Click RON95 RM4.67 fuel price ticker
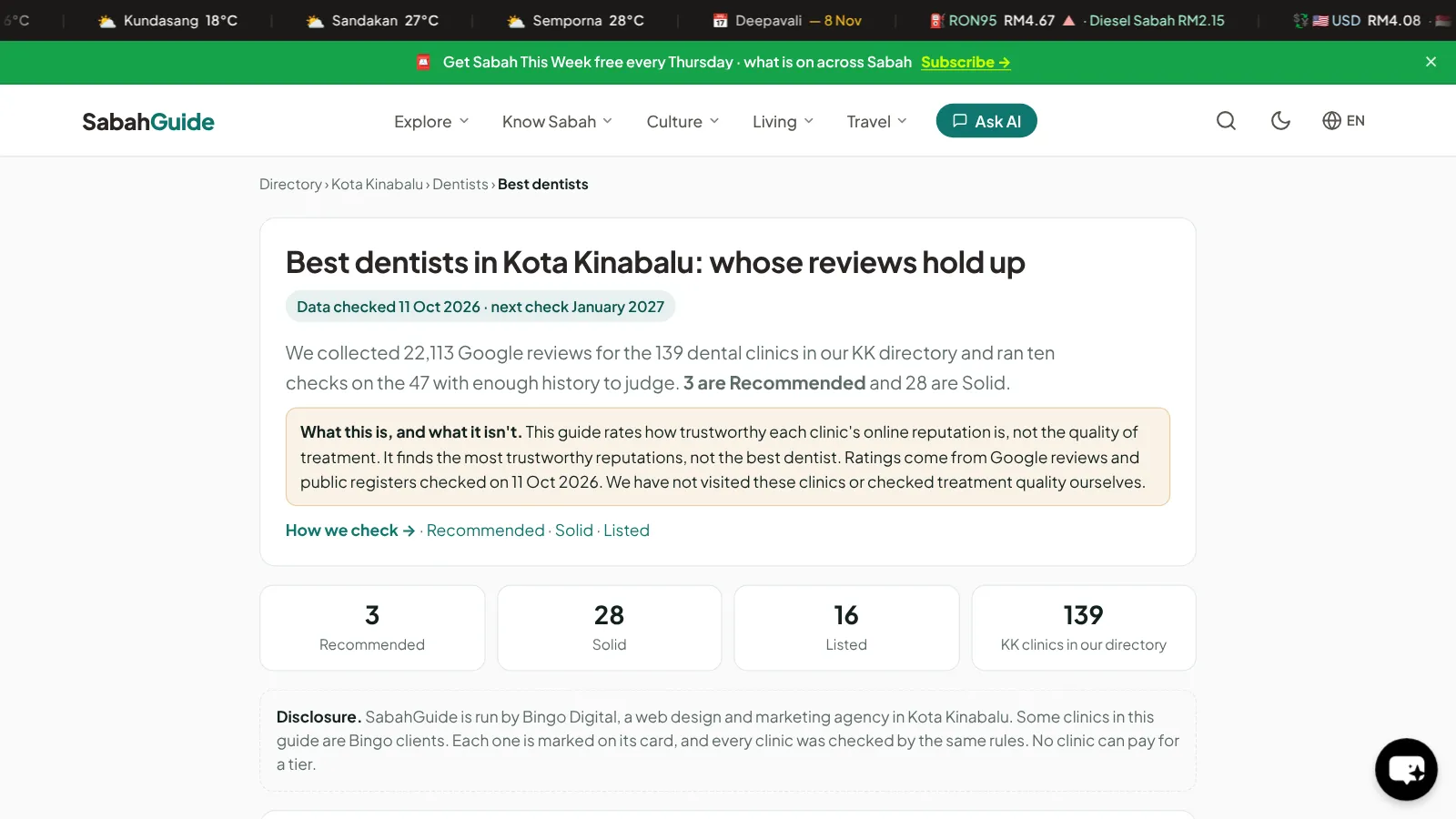The height and width of the screenshot is (819, 1456). coord(1002,20)
